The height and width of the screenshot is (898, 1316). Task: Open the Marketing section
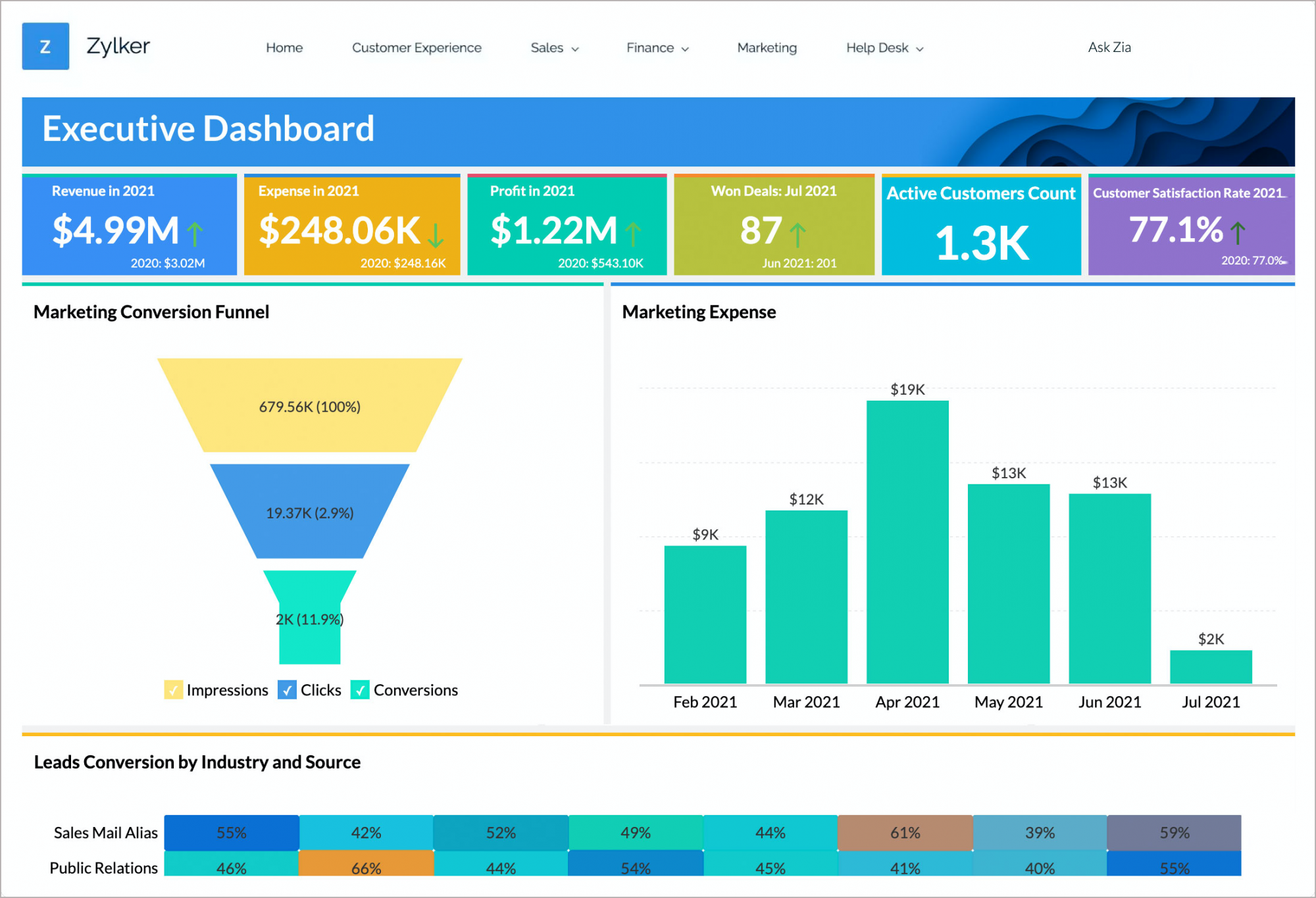click(x=766, y=47)
